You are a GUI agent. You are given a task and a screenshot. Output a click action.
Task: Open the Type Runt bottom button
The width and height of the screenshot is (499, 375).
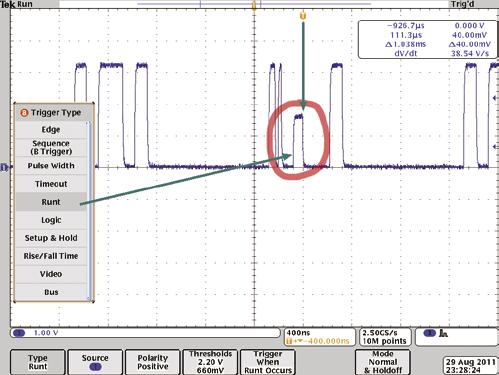click(x=38, y=362)
